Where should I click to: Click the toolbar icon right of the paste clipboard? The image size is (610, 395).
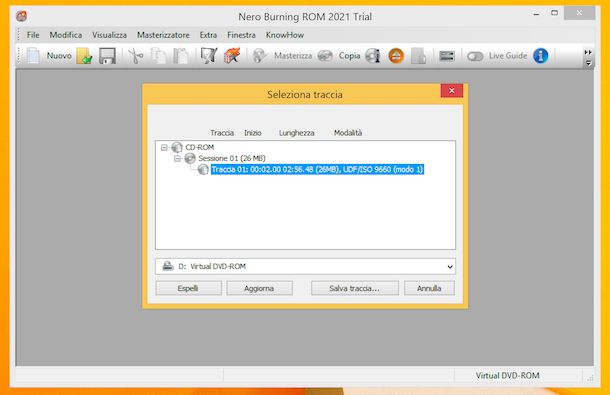[209, 56]
